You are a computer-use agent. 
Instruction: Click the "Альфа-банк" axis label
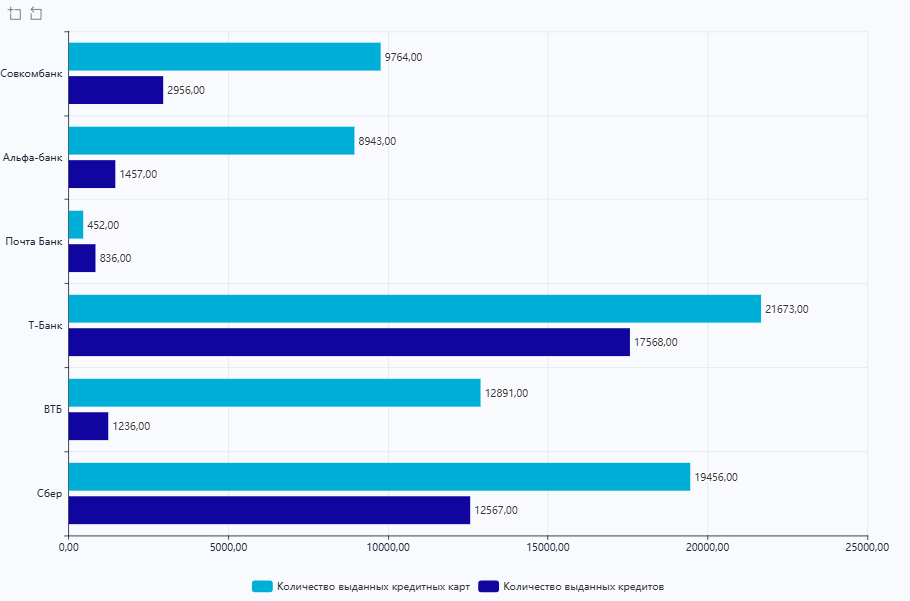point(32,158)
